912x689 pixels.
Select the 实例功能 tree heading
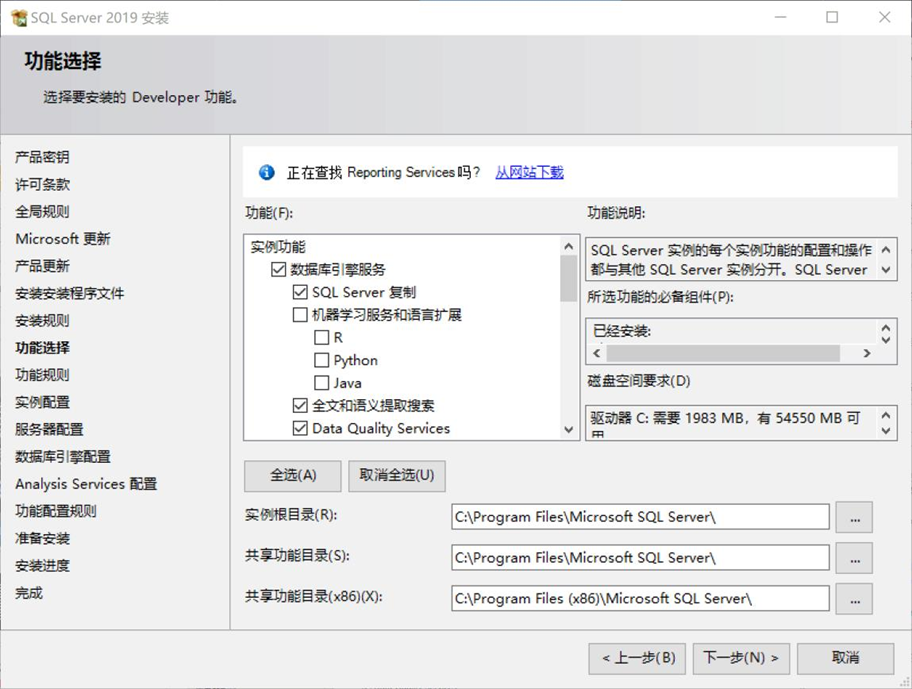(x=278, y=247)
